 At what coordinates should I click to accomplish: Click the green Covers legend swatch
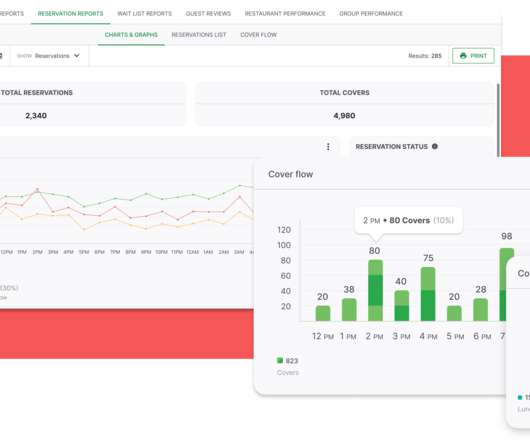[x=280, y=360]
